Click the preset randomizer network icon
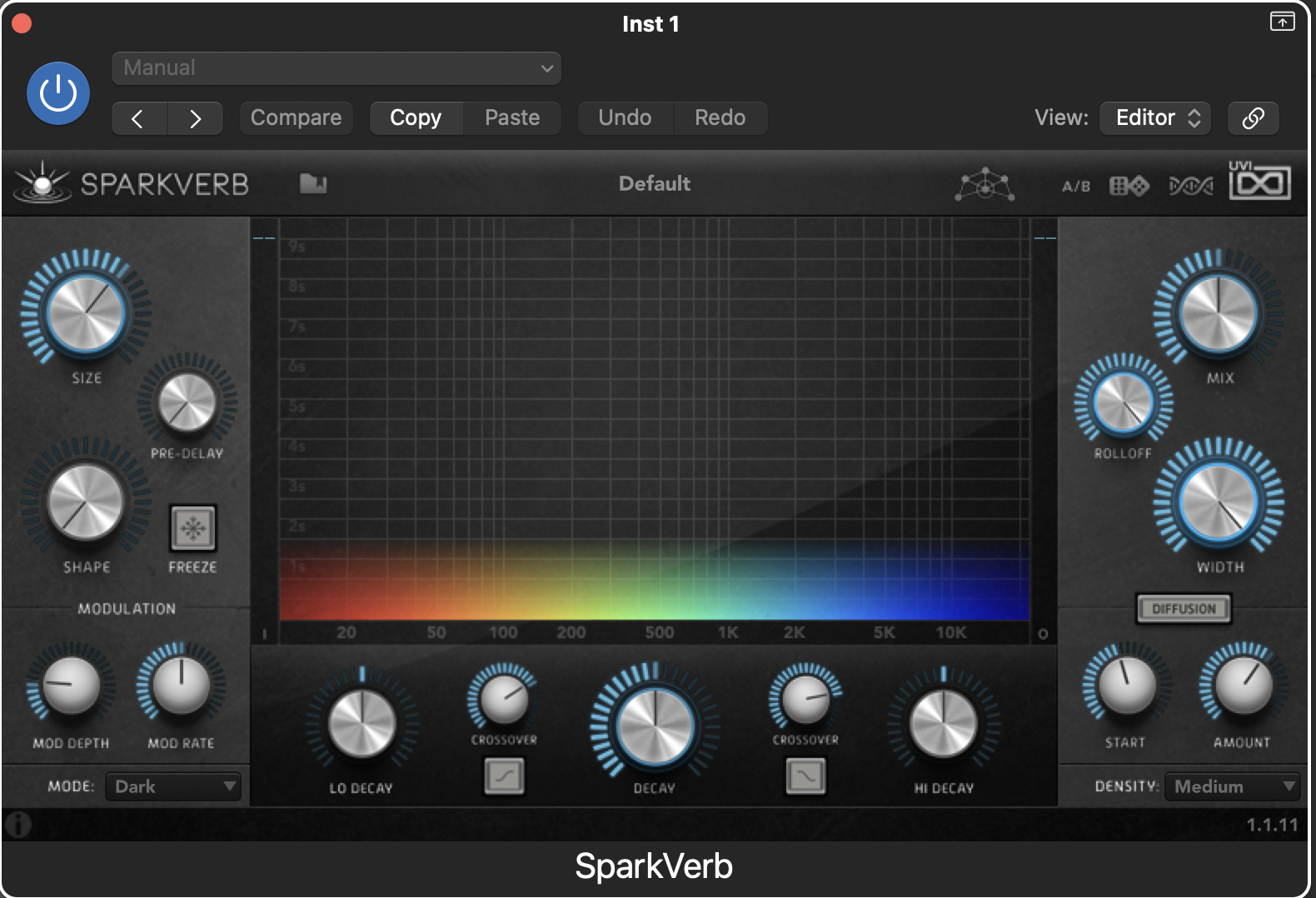The height and width of the screenshot is (898, 1316). [985, 184]
